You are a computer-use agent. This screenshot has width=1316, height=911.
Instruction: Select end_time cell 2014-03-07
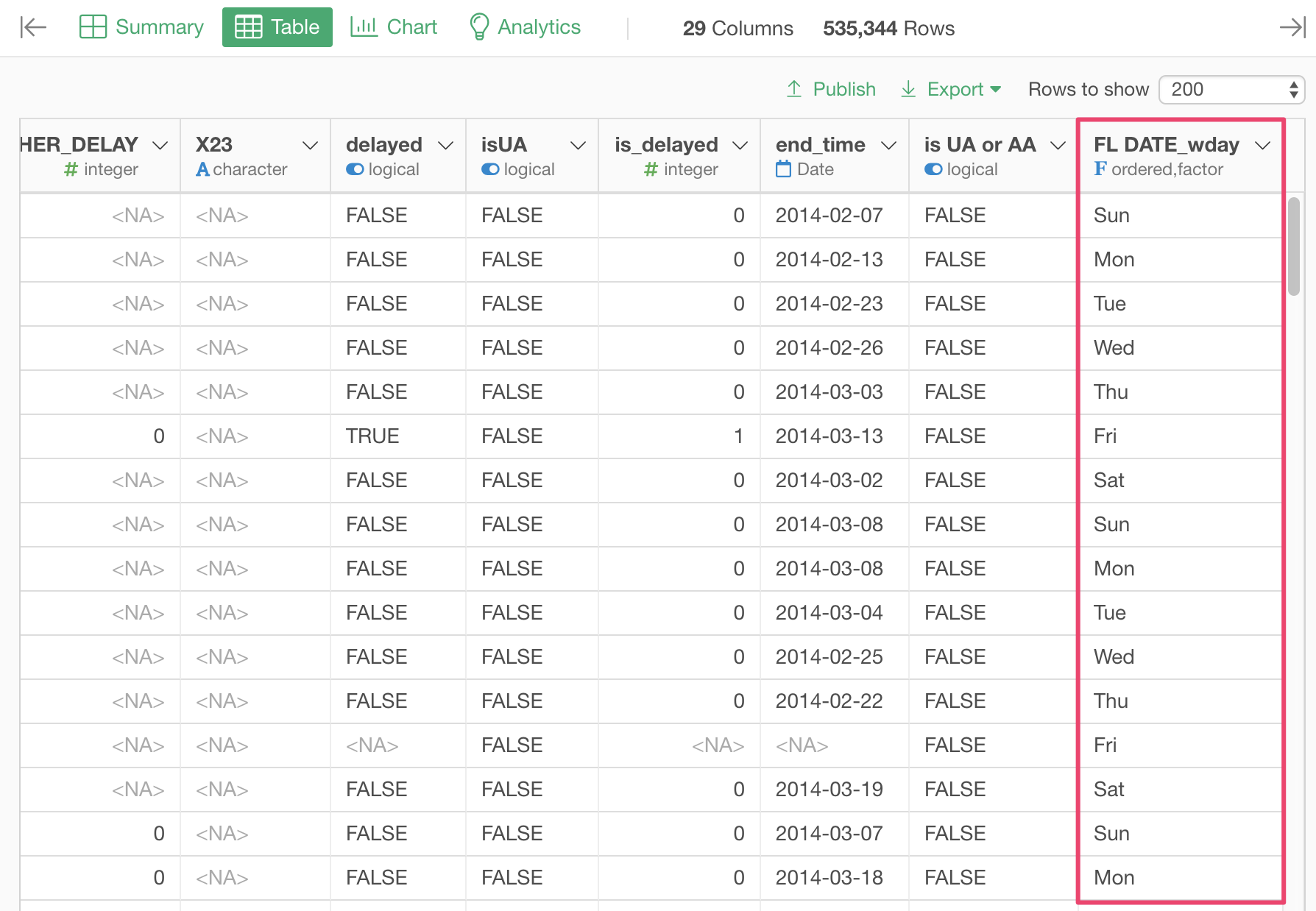coord(835,834)
